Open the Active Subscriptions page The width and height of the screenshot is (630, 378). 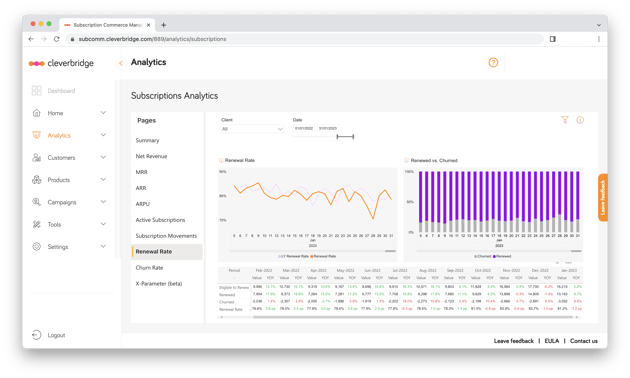160,220
